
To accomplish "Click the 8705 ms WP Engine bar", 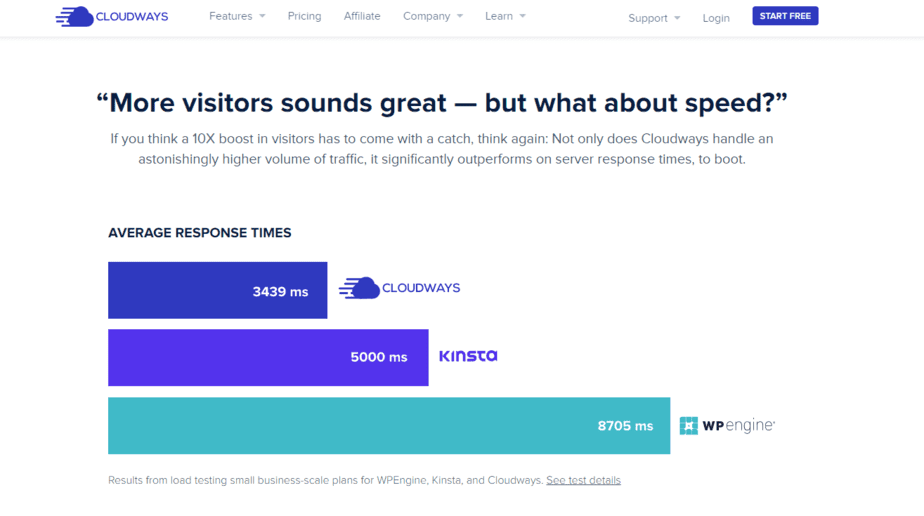I will (x=389, y=425).
